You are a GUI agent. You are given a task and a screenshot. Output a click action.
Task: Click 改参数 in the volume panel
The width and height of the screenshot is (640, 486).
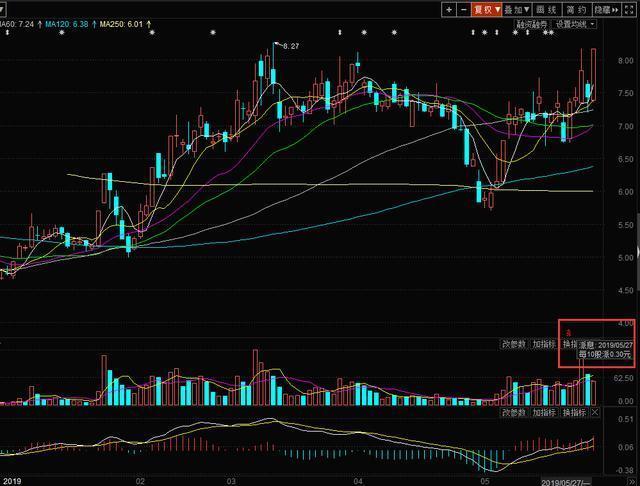pos(514,344)
